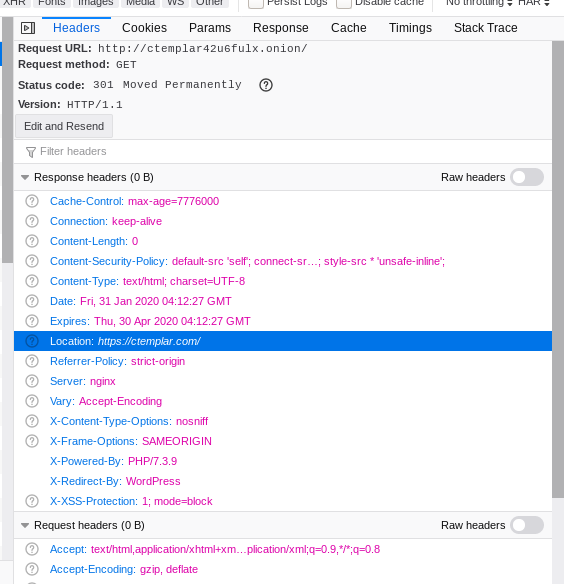Select the Referrer-Policy strict-origin row
This screenshot has width=564, height=584.
pos(283,361)
